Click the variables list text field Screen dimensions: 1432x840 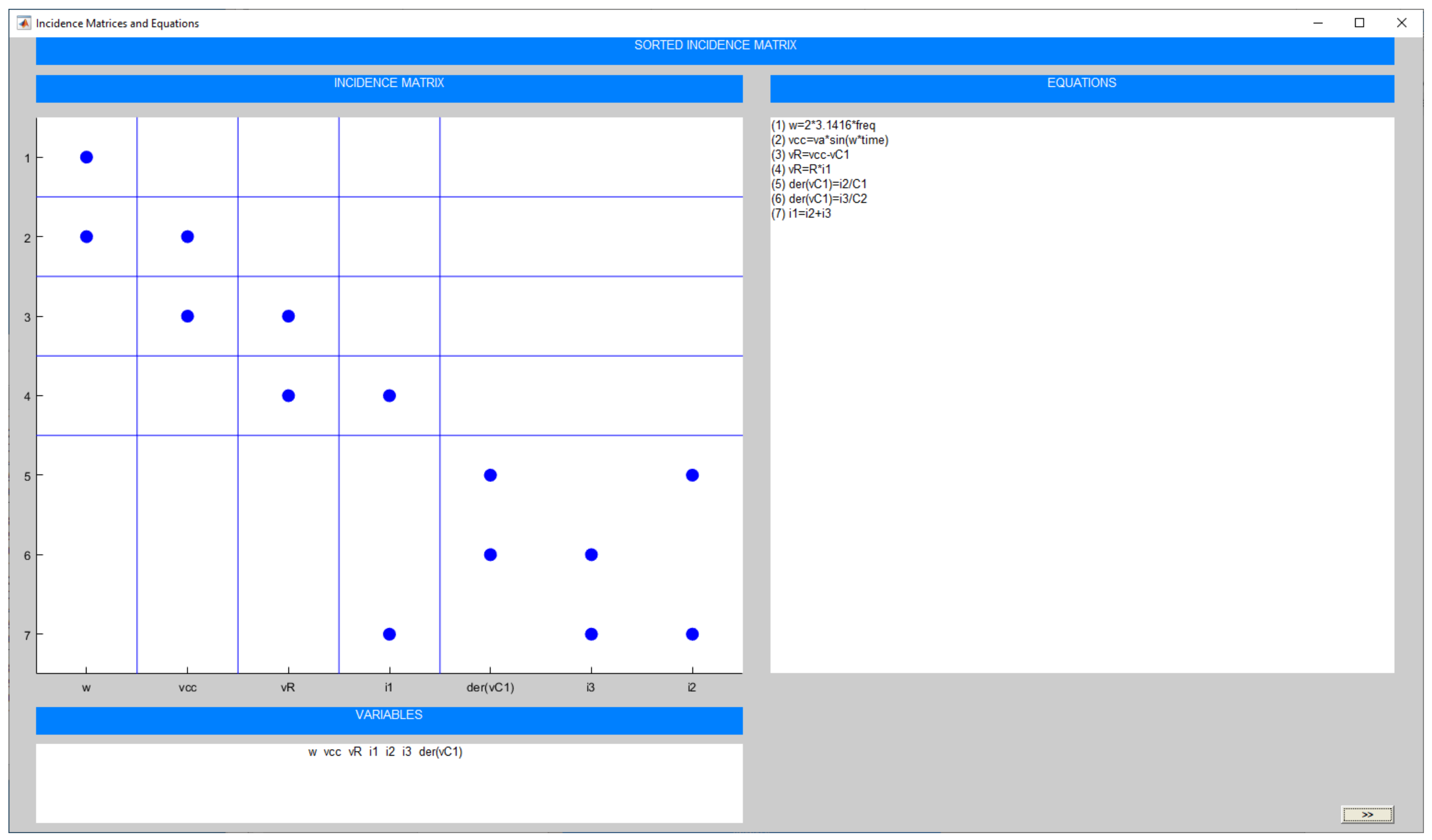coord(389,784)
